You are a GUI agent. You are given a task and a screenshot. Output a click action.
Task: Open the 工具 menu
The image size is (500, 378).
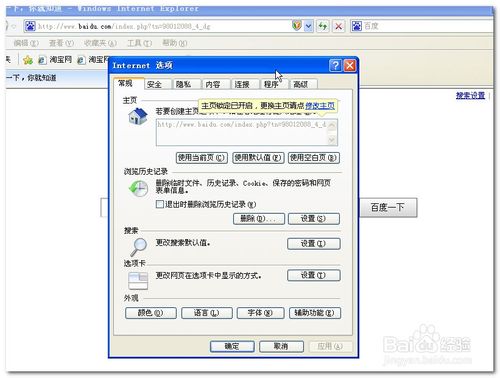pyautogui.click(x=139, y=43)
